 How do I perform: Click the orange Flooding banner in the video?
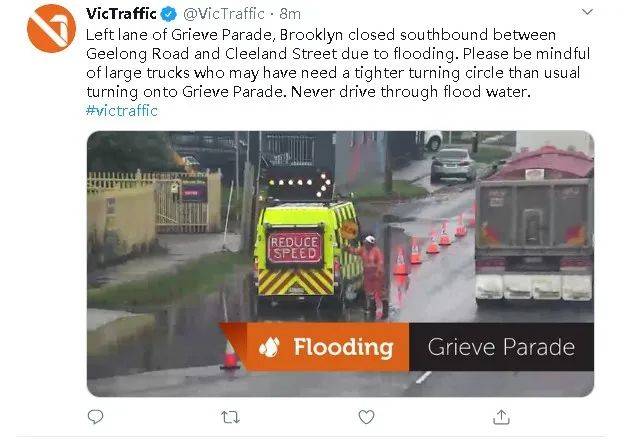point(327,347)
